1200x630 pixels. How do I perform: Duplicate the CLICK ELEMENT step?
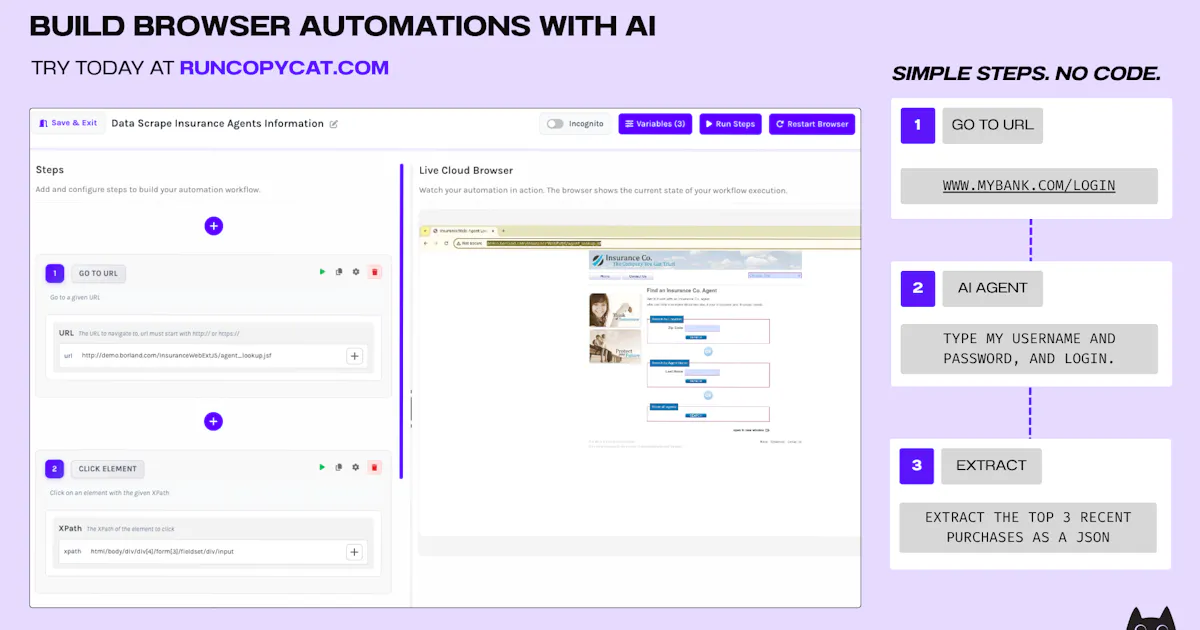(x=339, y=467)
